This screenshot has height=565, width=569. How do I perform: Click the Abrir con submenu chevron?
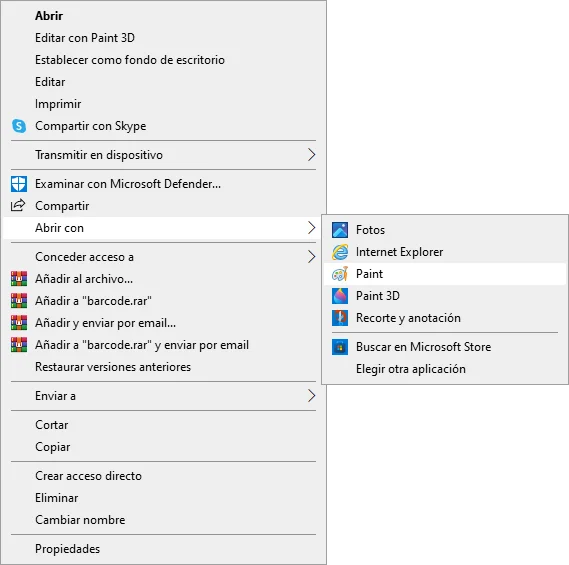coord(311,228)
